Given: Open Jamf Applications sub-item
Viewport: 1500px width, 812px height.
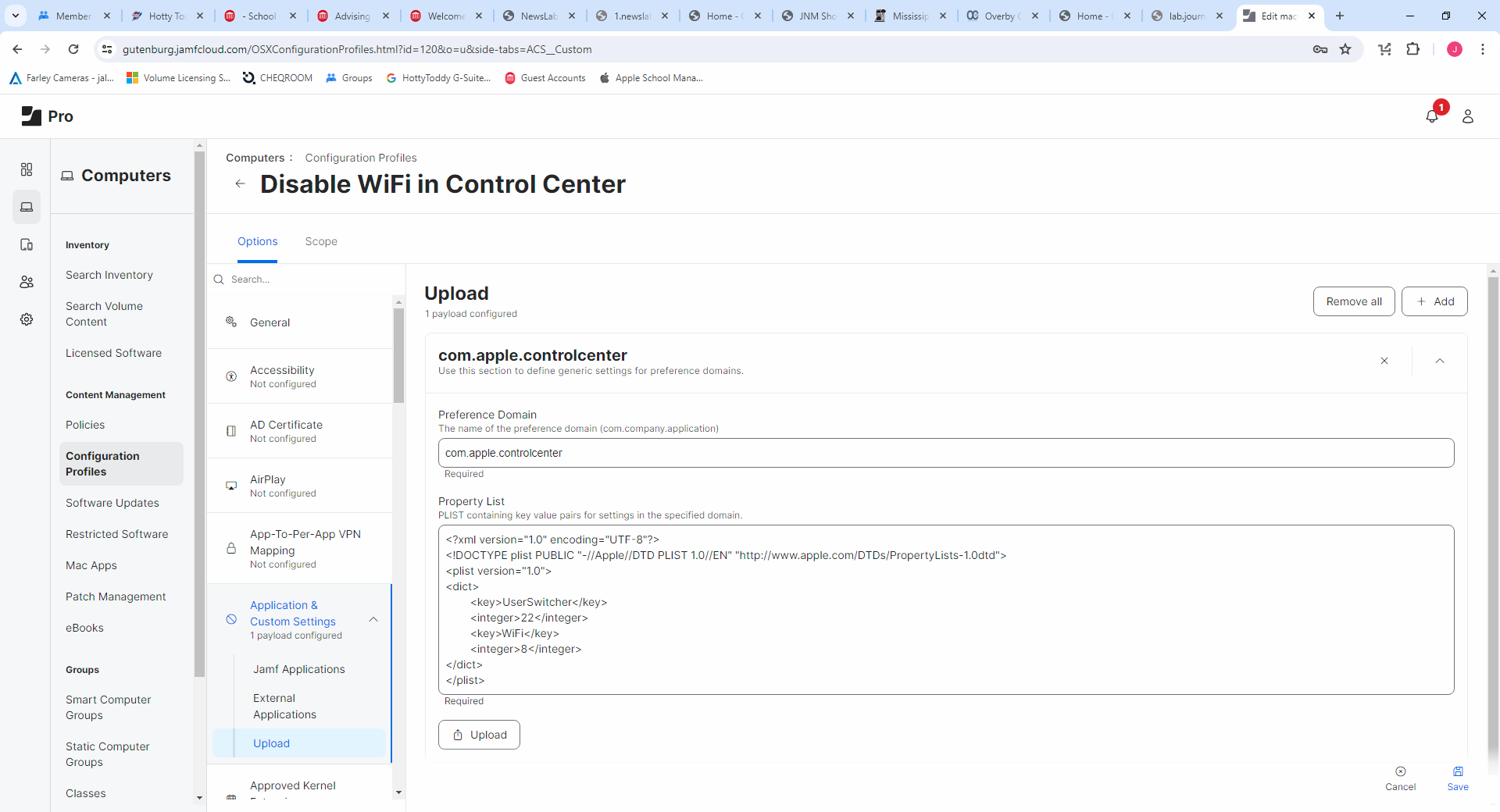Looking at the screenshot, I should tap(299, 669).
